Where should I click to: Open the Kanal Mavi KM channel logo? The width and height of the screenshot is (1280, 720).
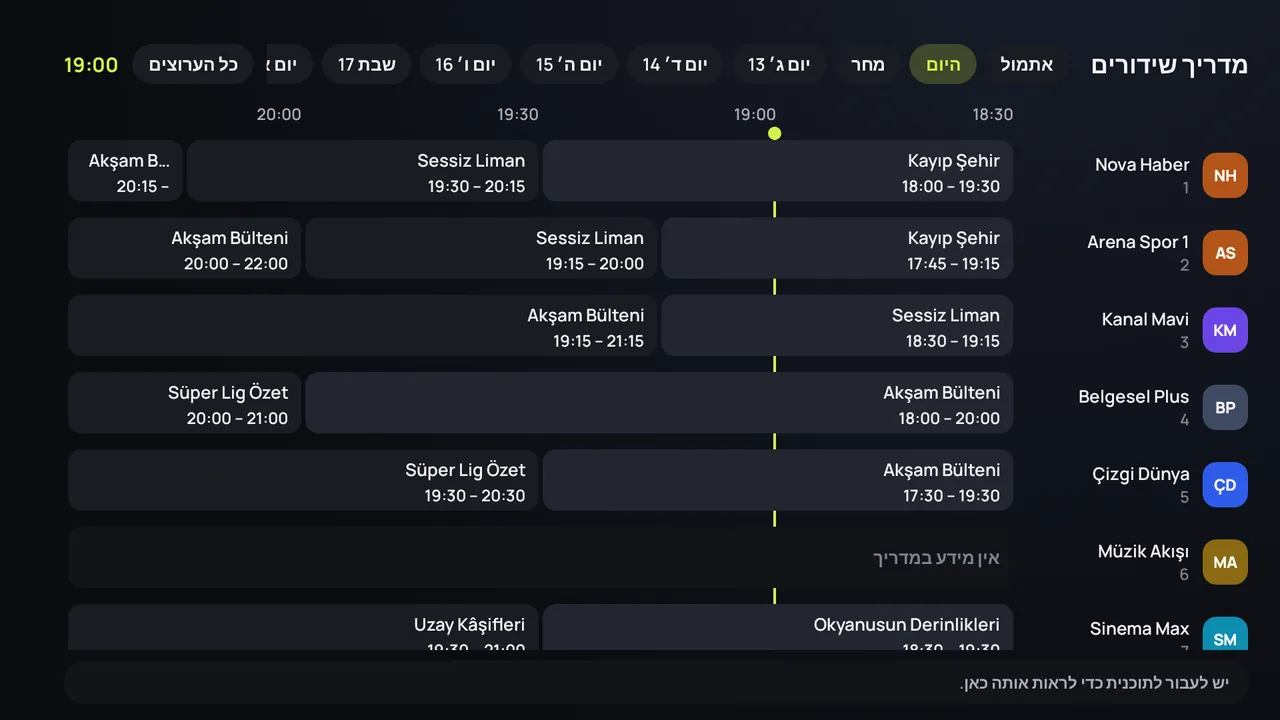click(x=1225, y=330)
